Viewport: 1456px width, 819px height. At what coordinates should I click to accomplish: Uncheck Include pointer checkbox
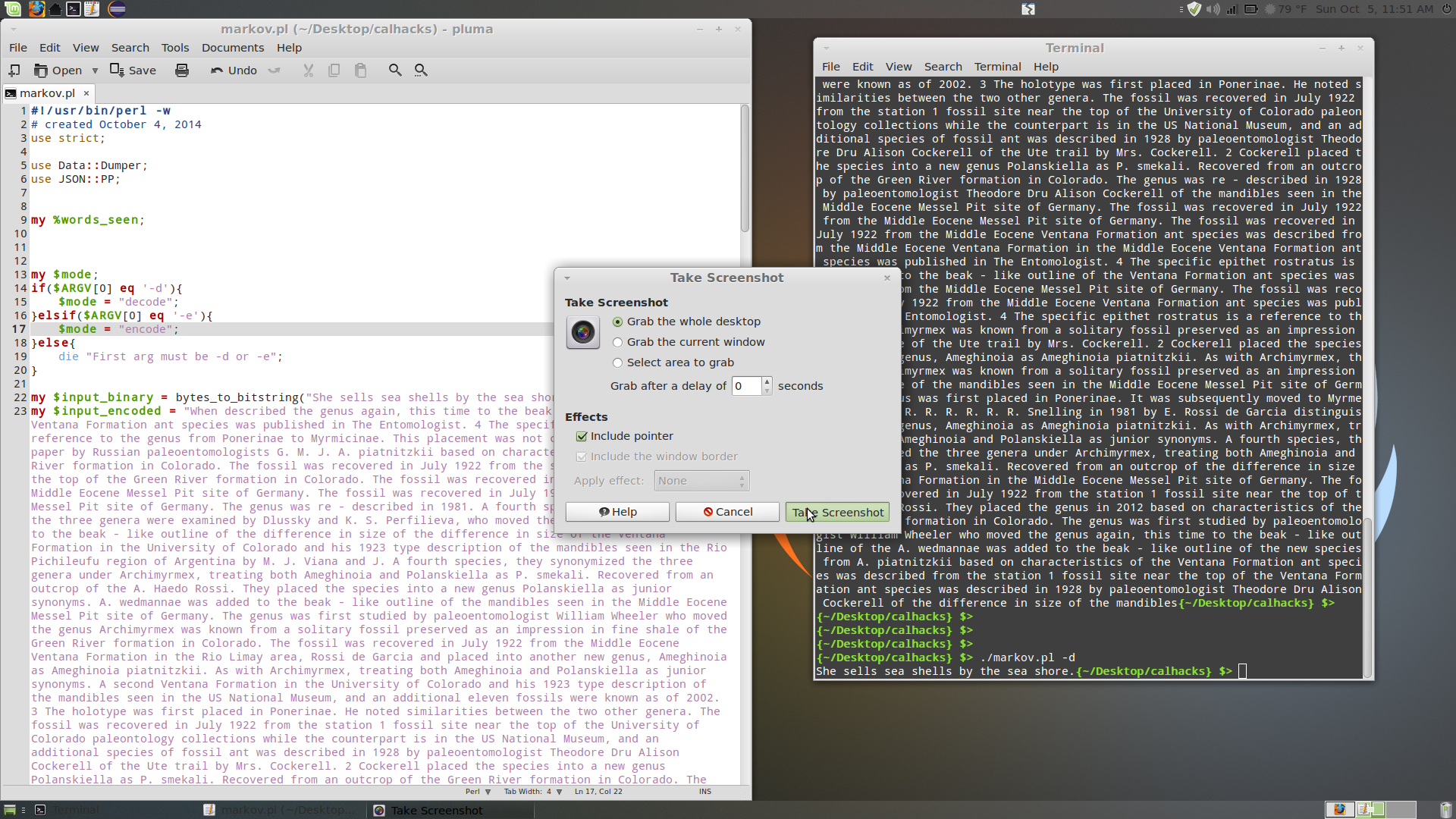[x=582, y=437]
